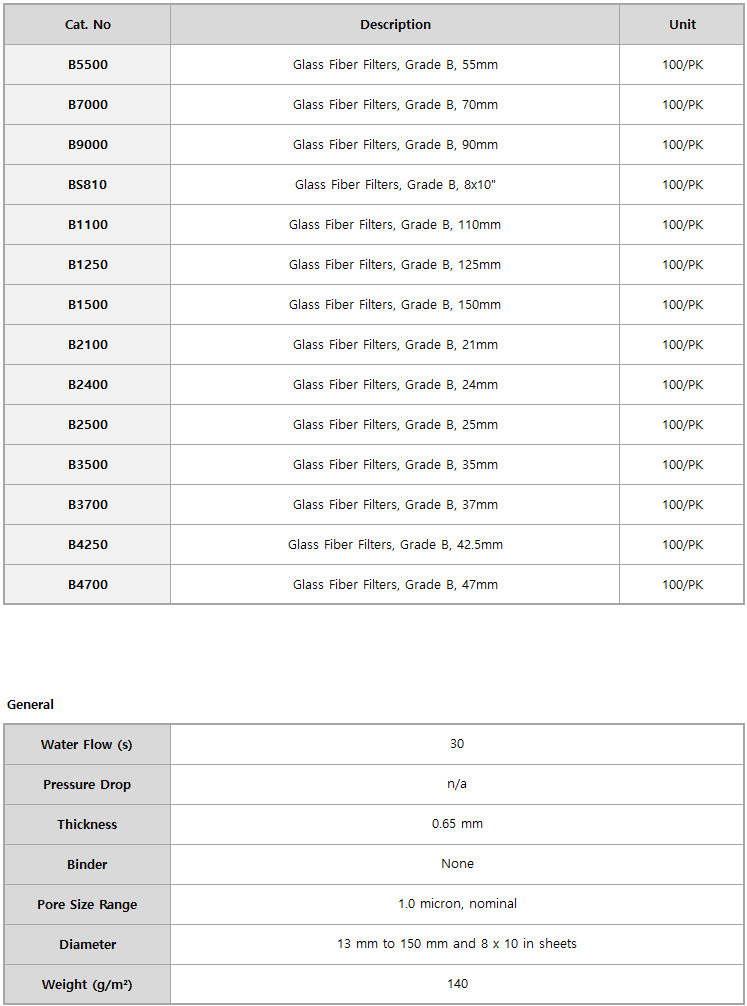Select catalog number B7000
Viewport: 747px width, 1006px height.
(x=88, y=105)
